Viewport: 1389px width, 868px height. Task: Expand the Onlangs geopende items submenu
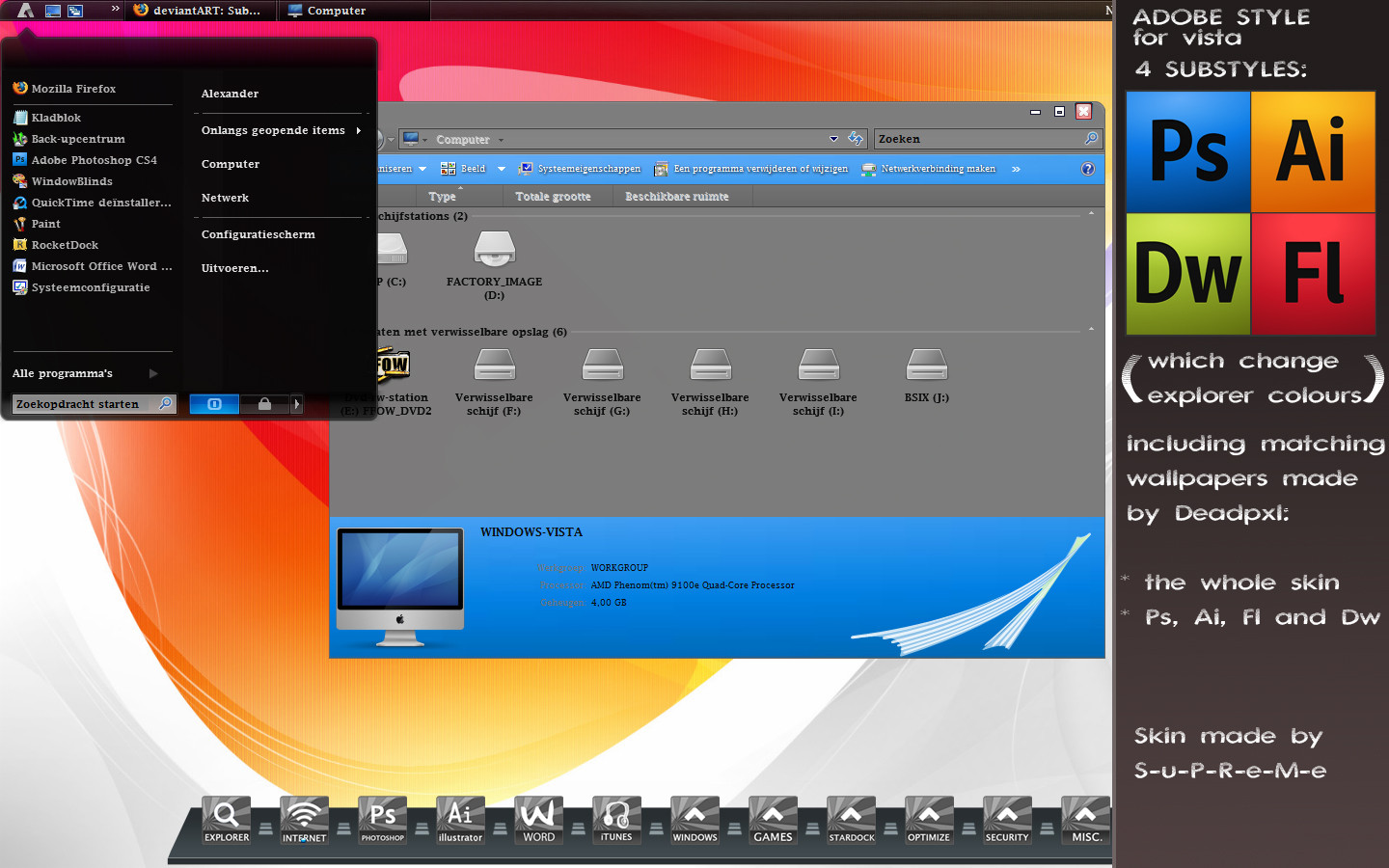click(x=282, y=130)
